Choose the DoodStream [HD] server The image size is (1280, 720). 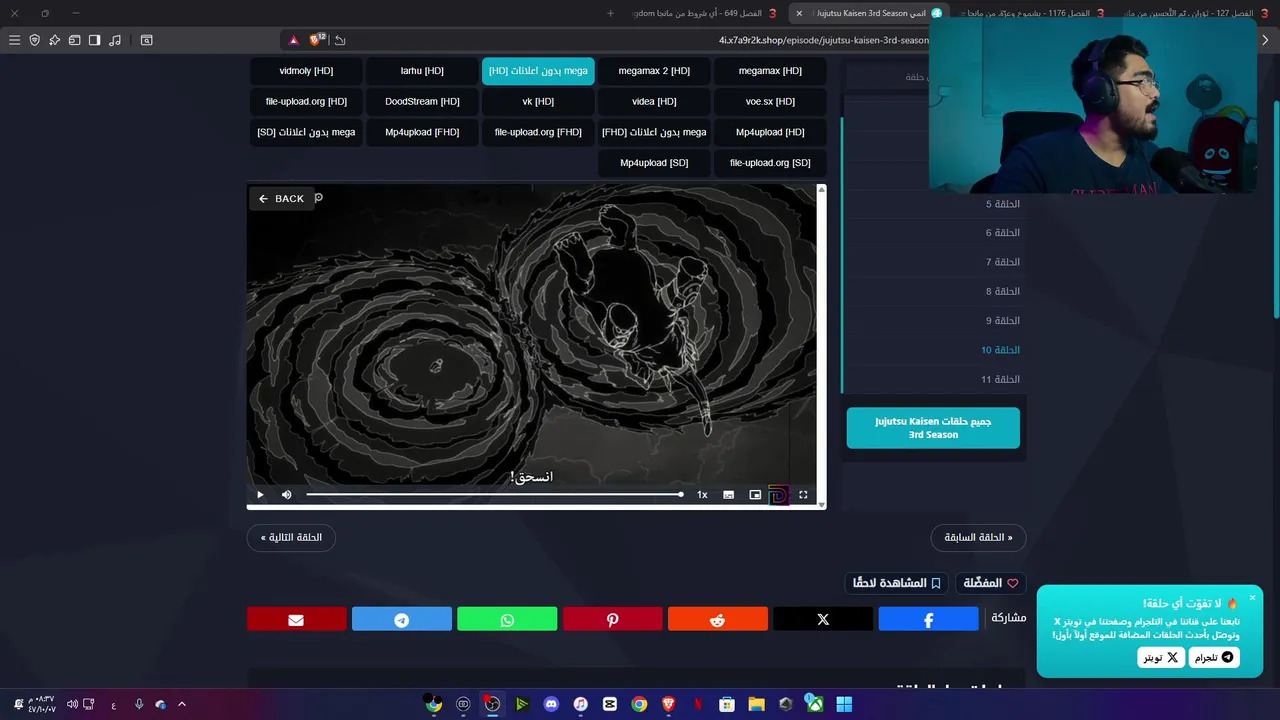tap(422, 102)
